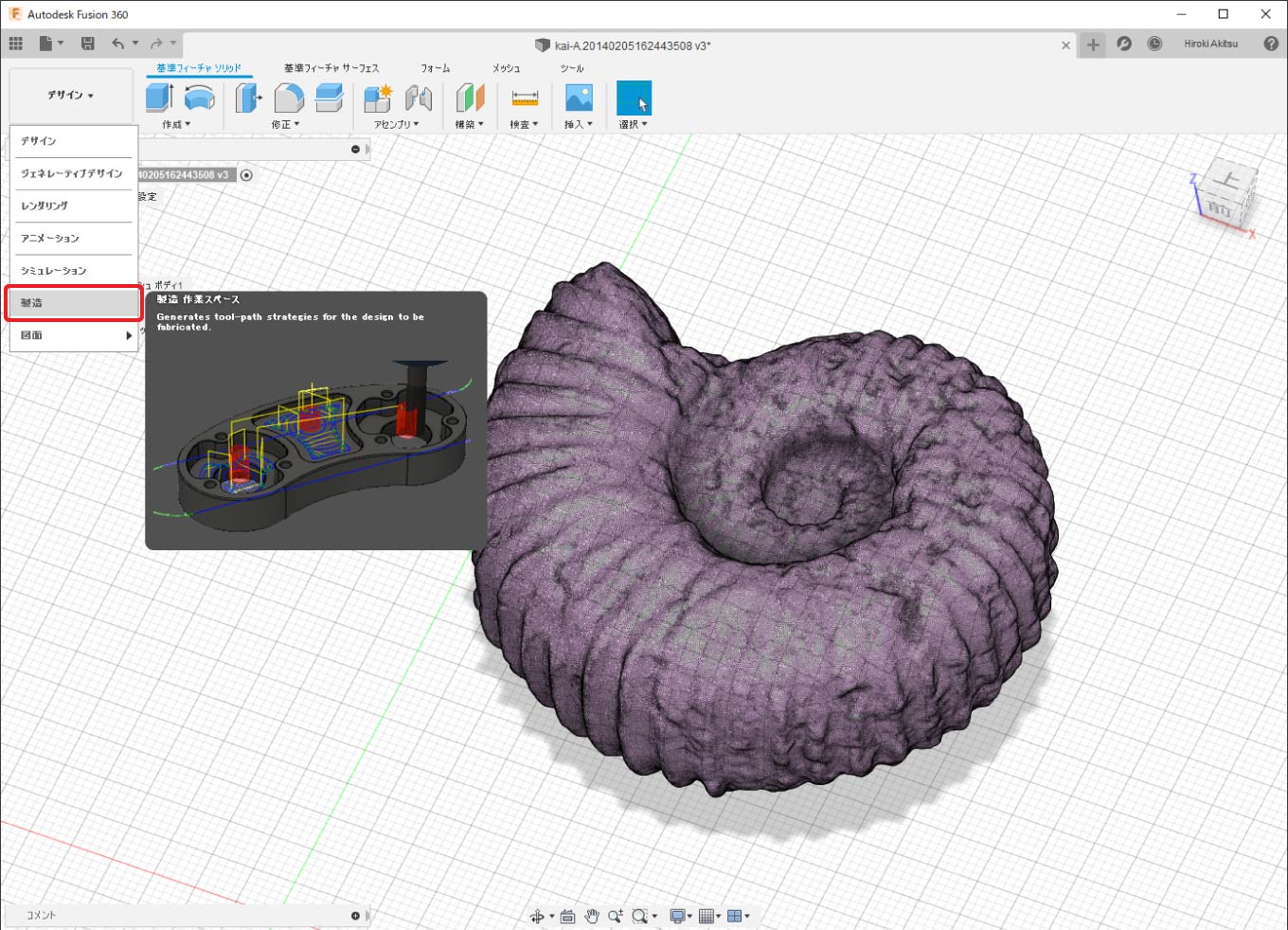This screenshot has height=930, width=1288.
Task: Click the New Component assembly icon
Action: pos(378,98)
